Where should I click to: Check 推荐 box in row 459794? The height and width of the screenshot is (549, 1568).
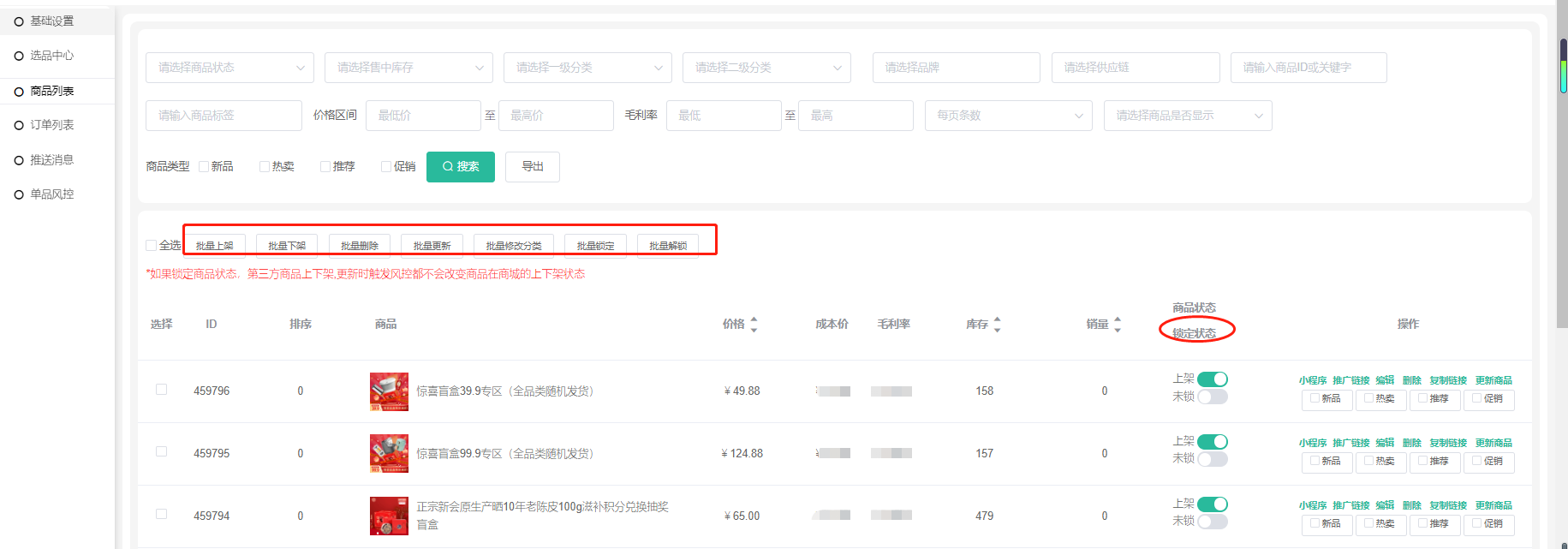pyautogui.click(x=1423, y=522)
